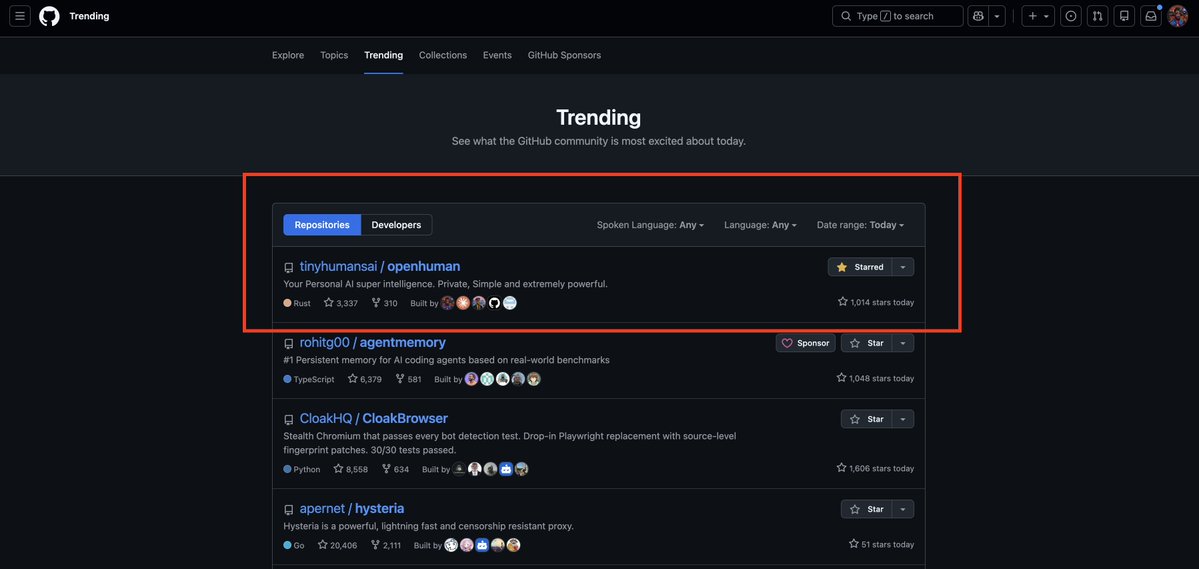The height and width of the screenshot is (569, 1199).
Task: View agentmemory's 581 forks
Action: tap(408, 379)
